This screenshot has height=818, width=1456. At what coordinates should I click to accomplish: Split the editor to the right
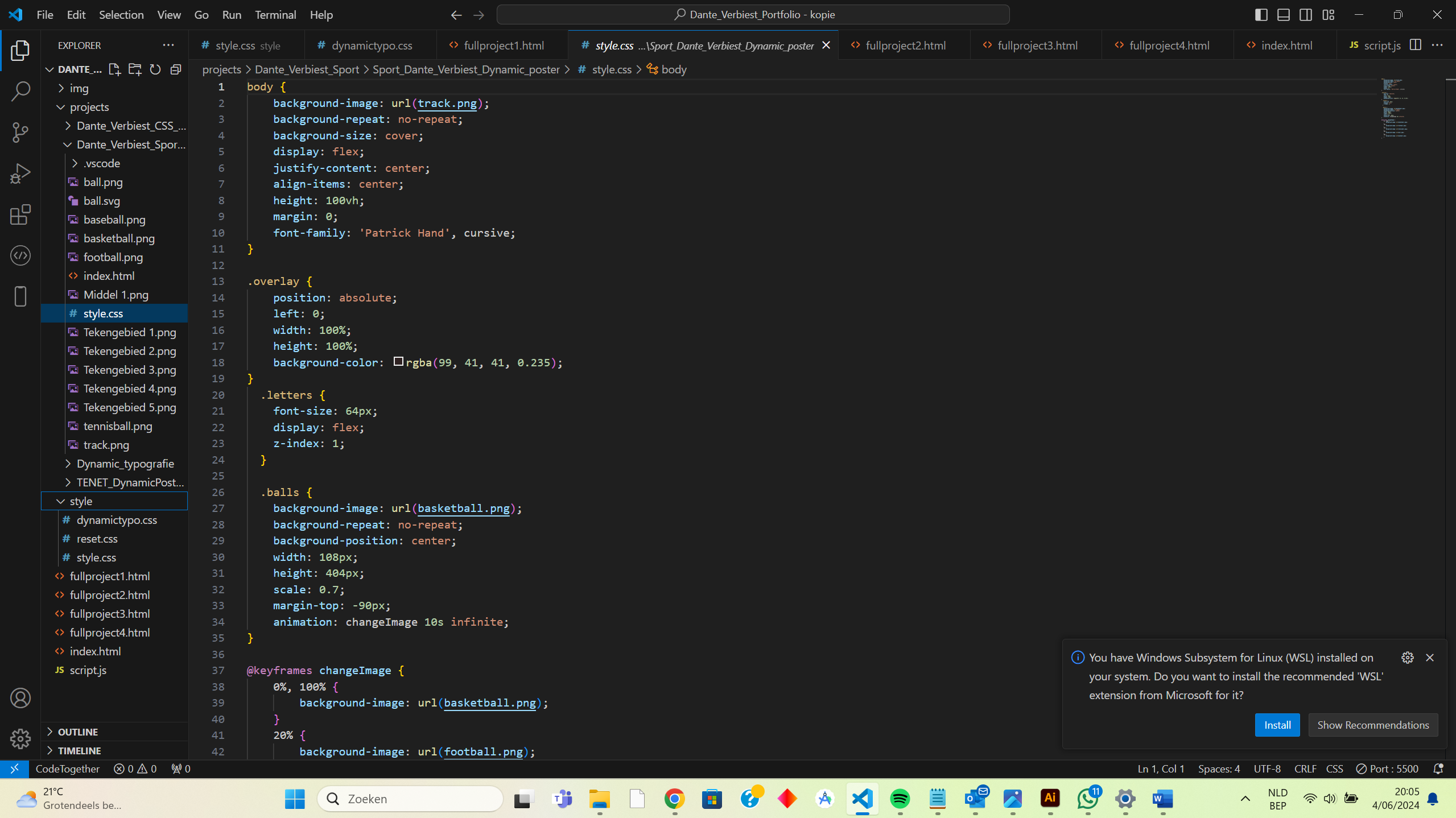[x=1416, y=45]
